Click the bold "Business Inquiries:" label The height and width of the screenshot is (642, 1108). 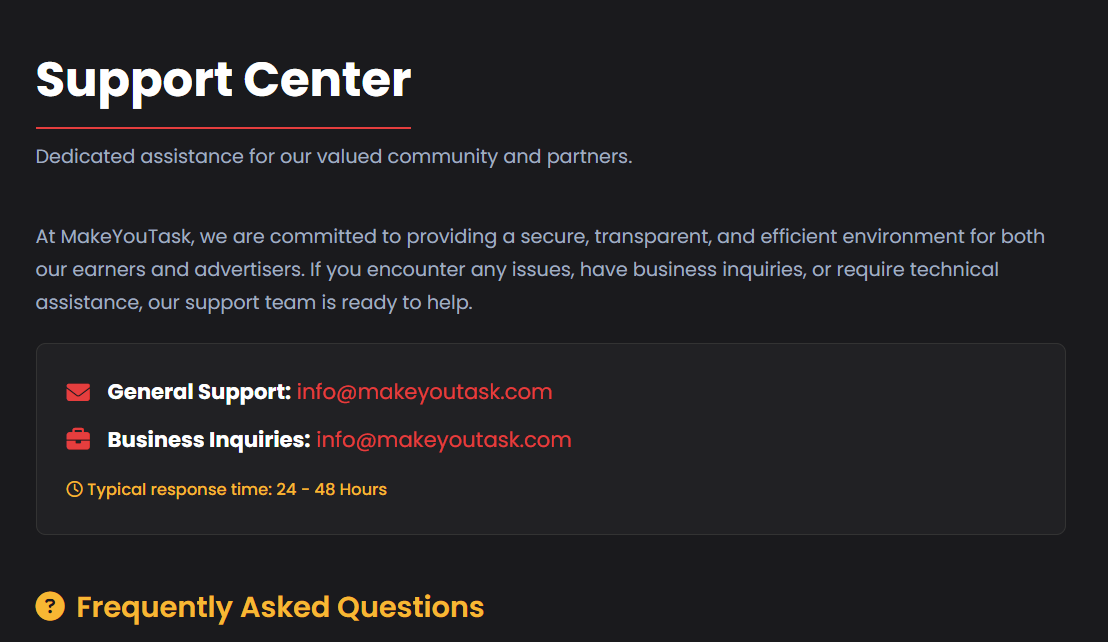[209, 440]
